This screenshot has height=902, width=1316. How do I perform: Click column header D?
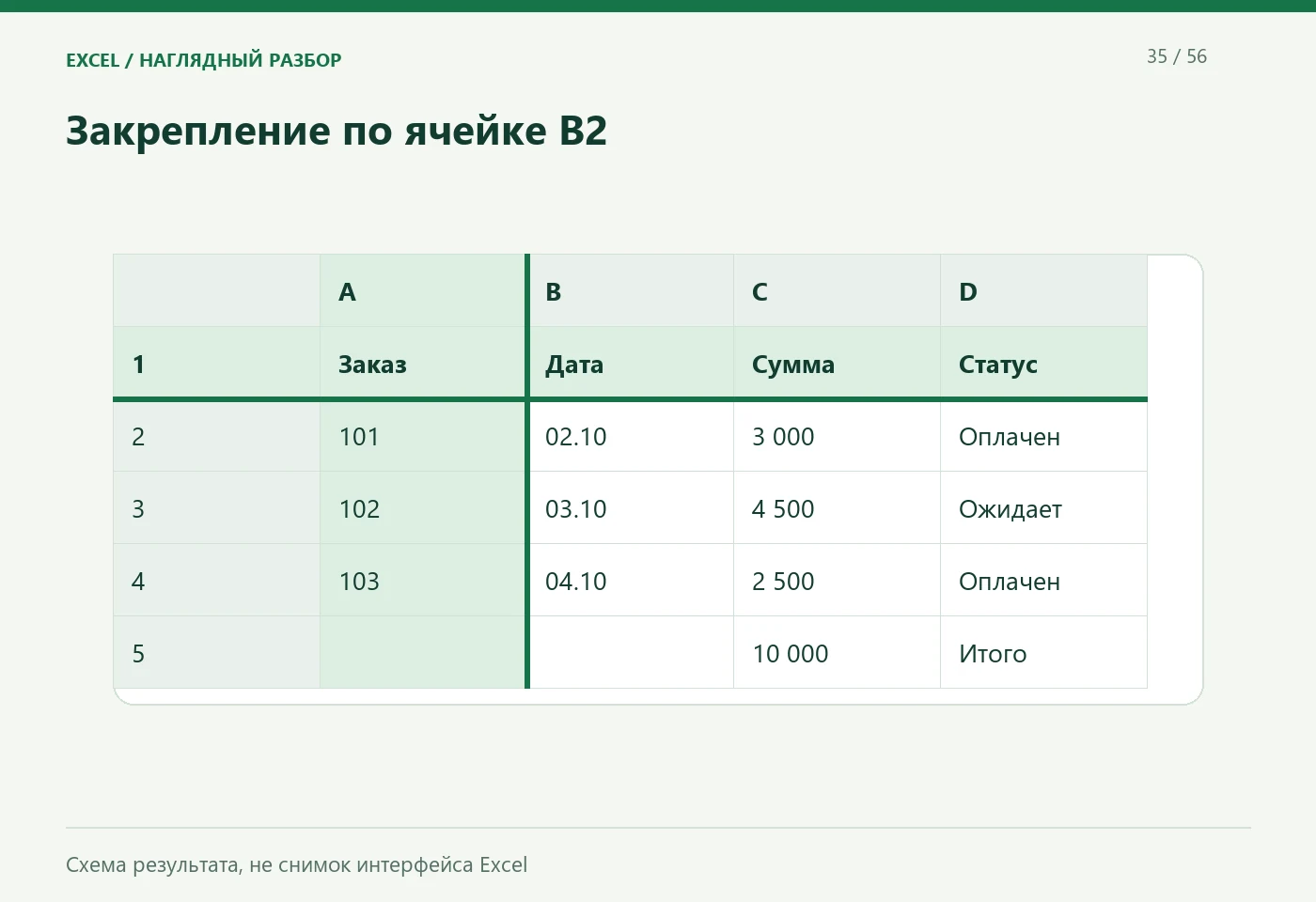pos(1043,291)
